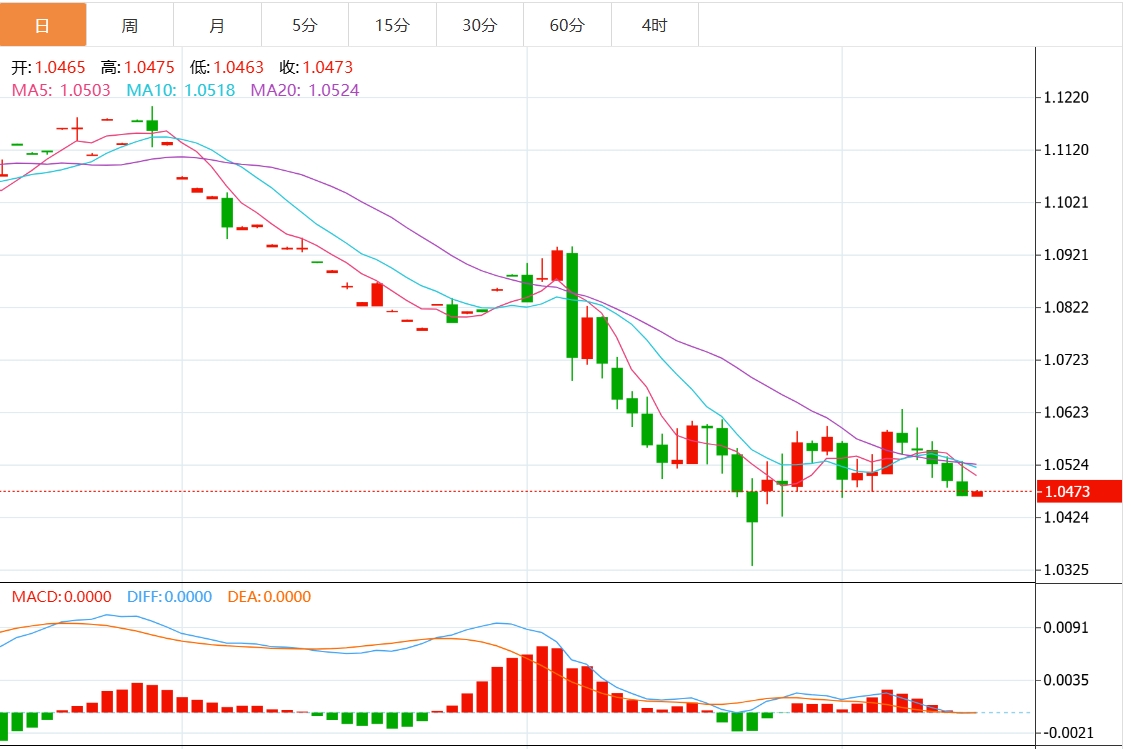Open the 60分 timeframe tab
1131x749 pixels.
567,25
